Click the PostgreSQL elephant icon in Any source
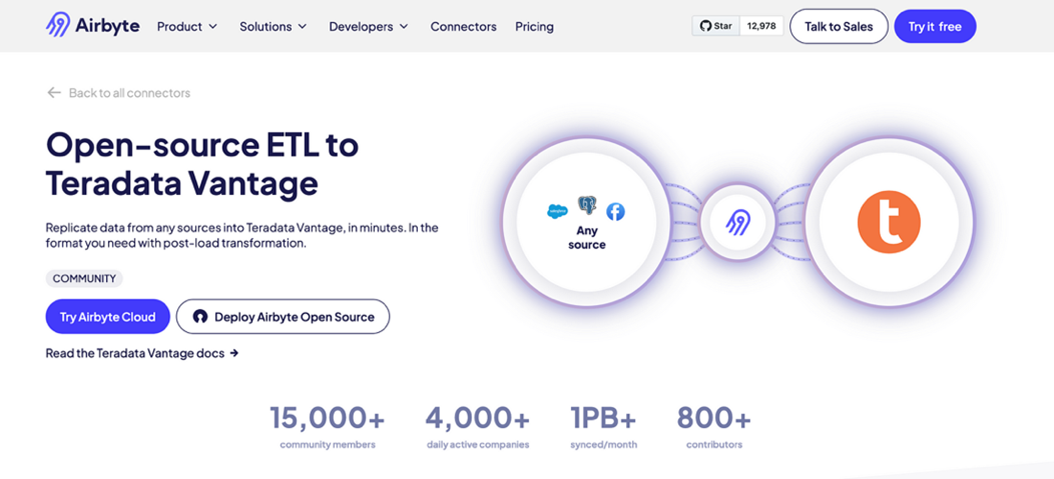1054x479 pixels. 587,206
